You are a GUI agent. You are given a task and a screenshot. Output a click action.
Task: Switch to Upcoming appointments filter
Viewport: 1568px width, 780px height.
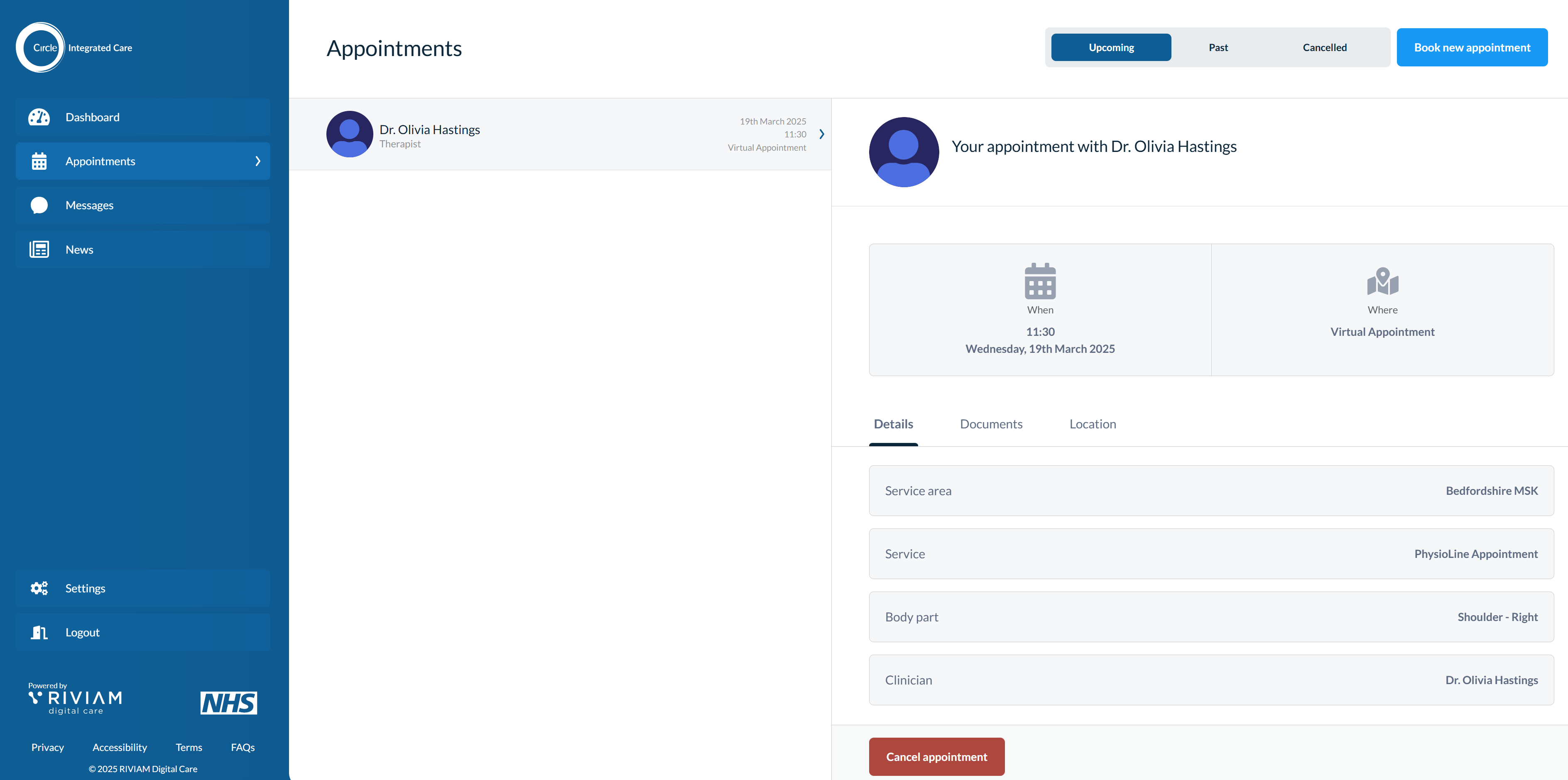[1111, 47]
